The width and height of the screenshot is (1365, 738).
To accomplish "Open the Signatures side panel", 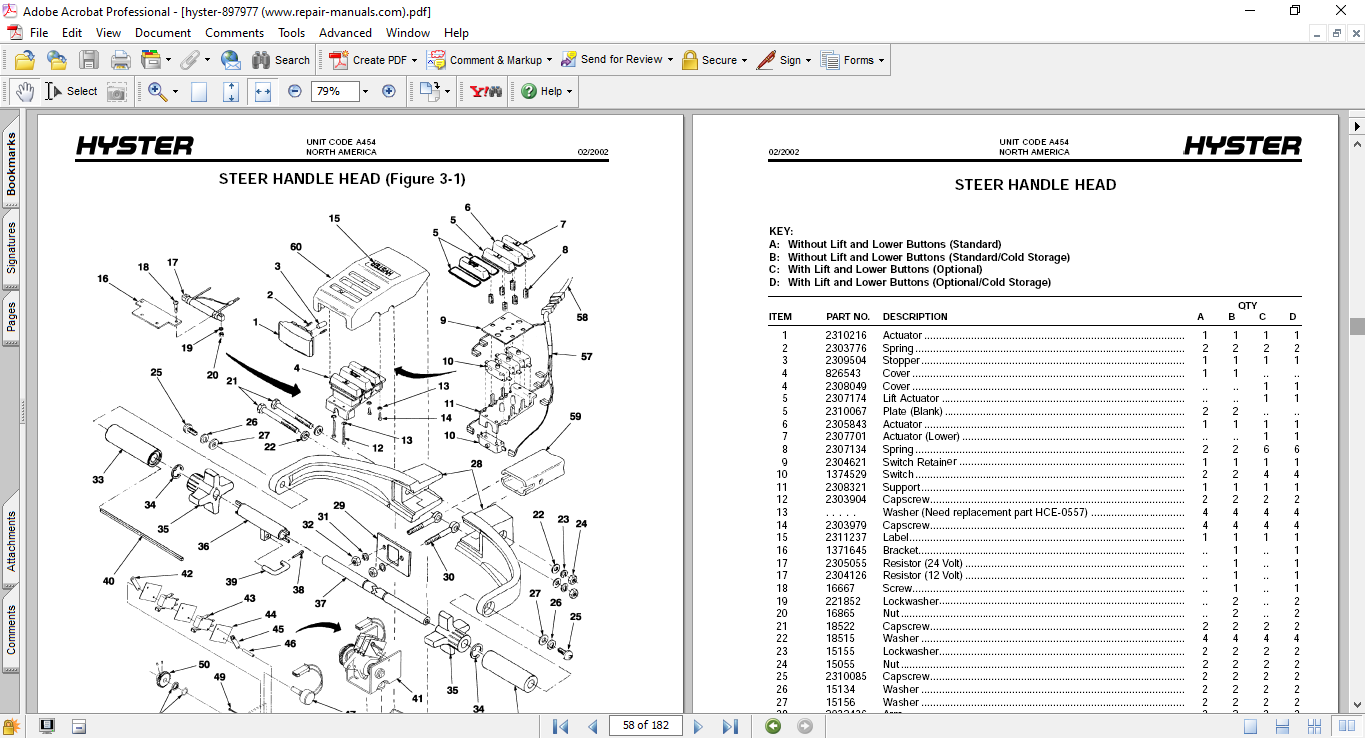I will (11, 247).
